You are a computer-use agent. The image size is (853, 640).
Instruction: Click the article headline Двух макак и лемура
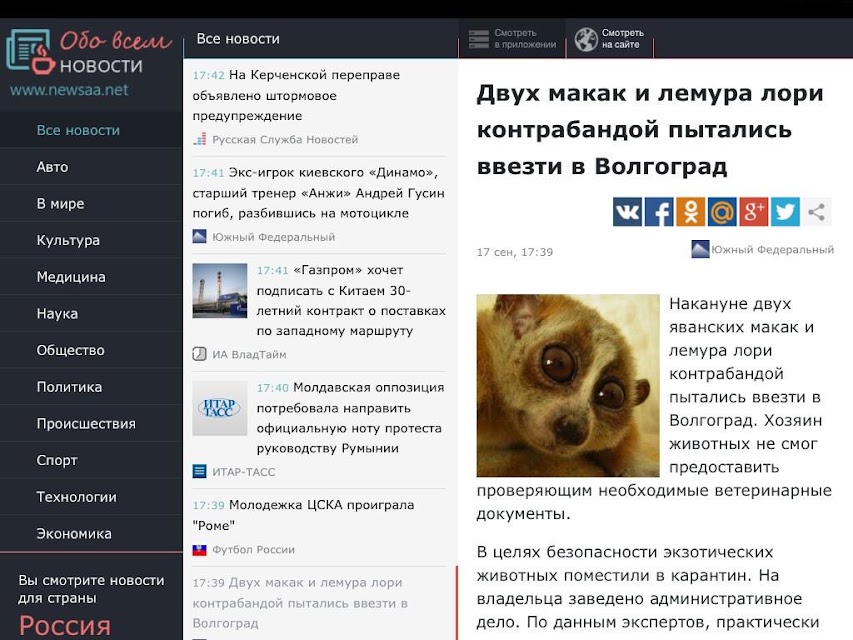pos(650,130)
